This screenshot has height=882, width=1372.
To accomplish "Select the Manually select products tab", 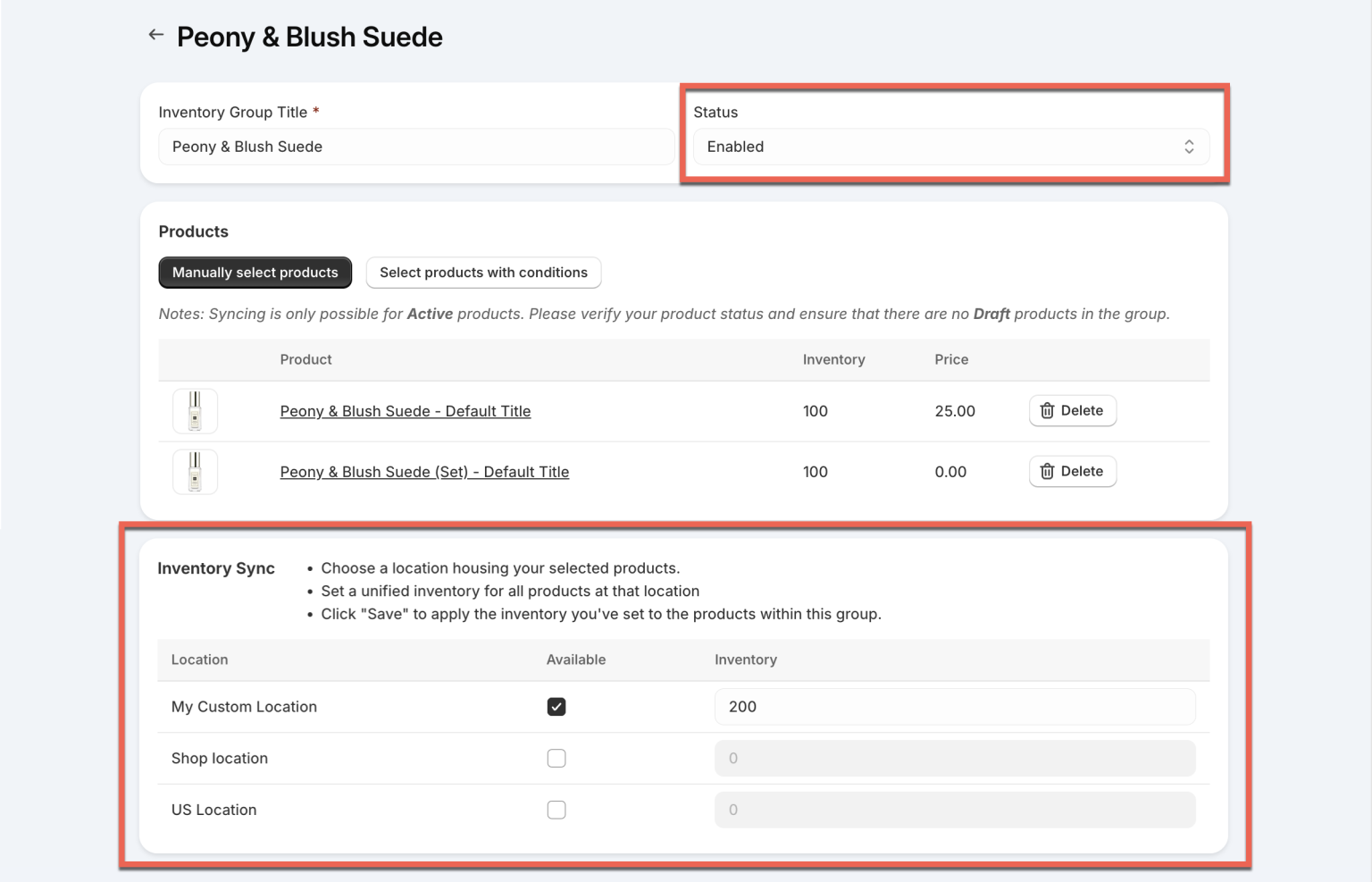I will pyautogui.click(x=255, y=273).
